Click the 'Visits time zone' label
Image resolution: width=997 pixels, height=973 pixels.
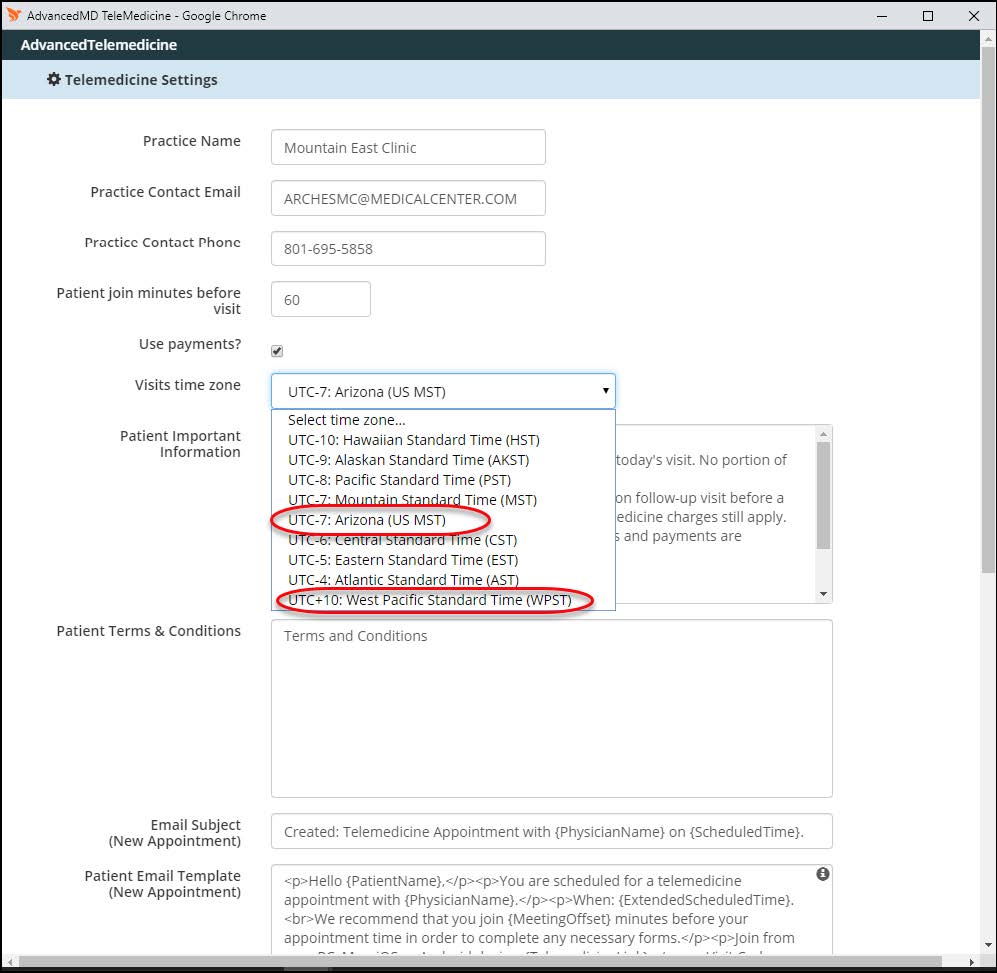tap(188, 385)
